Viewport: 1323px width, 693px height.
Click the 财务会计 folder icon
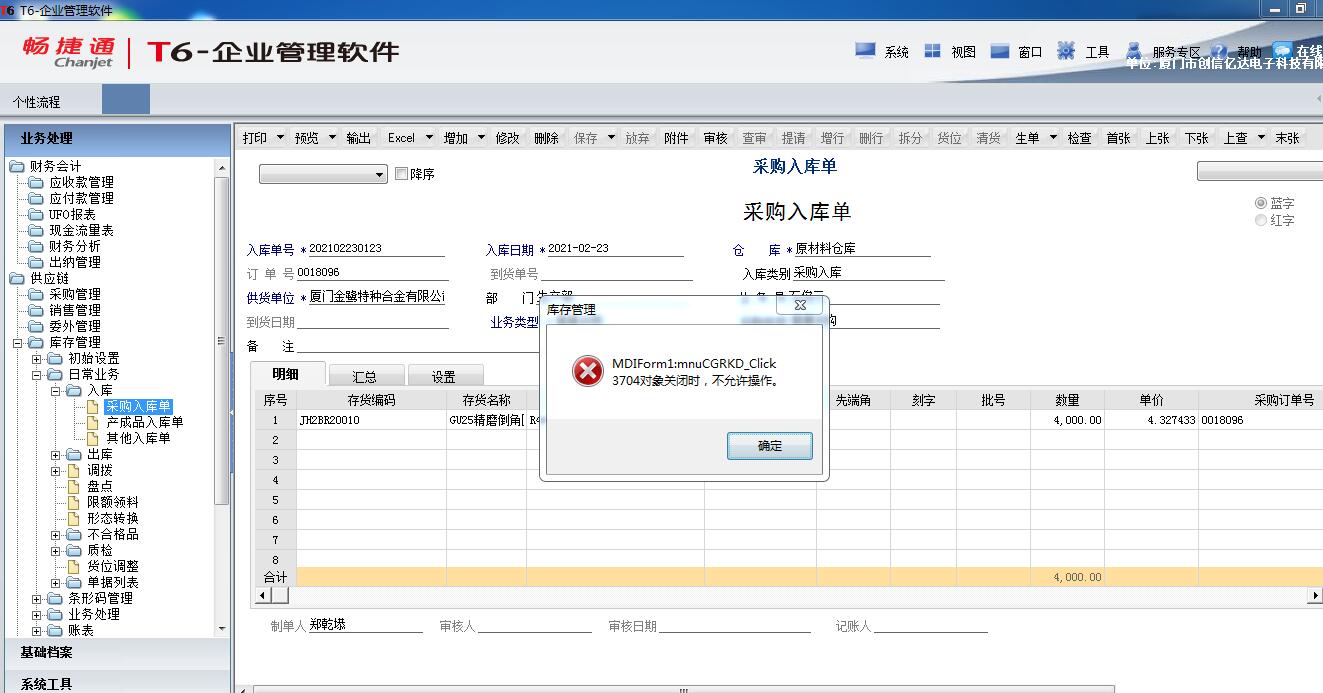(x=17, y=166)
